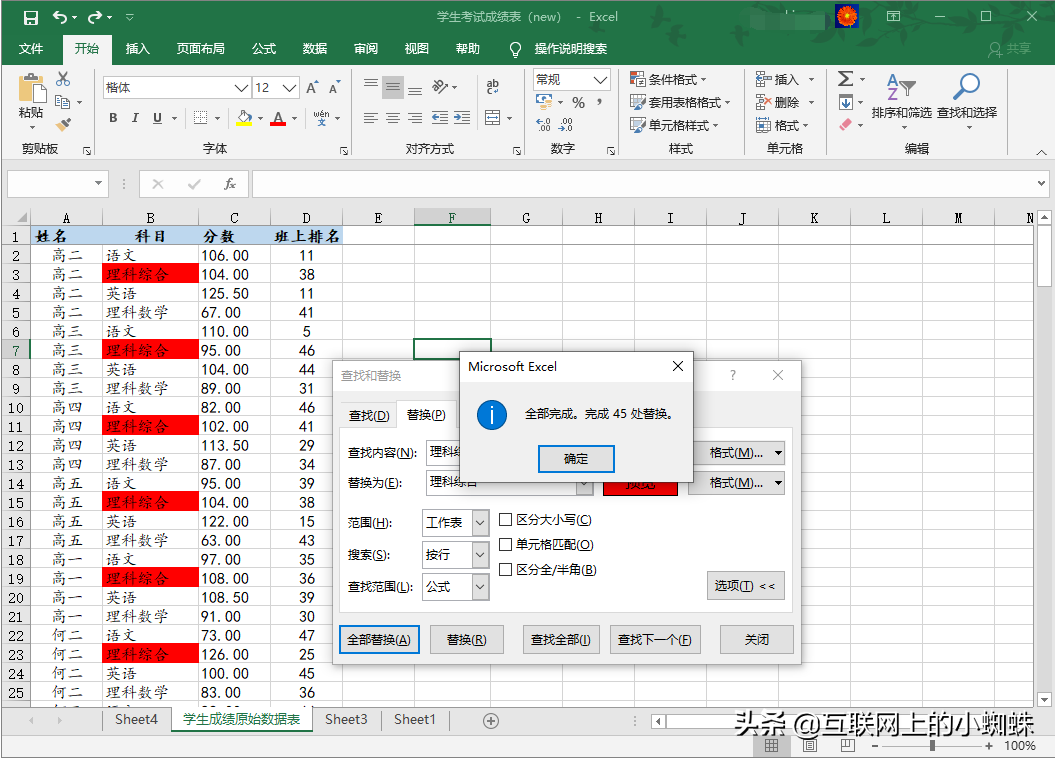The image size is (1055, 759).
Task: Open the Within scope dropdown showing 工作表
Action: tap(480, 523)
